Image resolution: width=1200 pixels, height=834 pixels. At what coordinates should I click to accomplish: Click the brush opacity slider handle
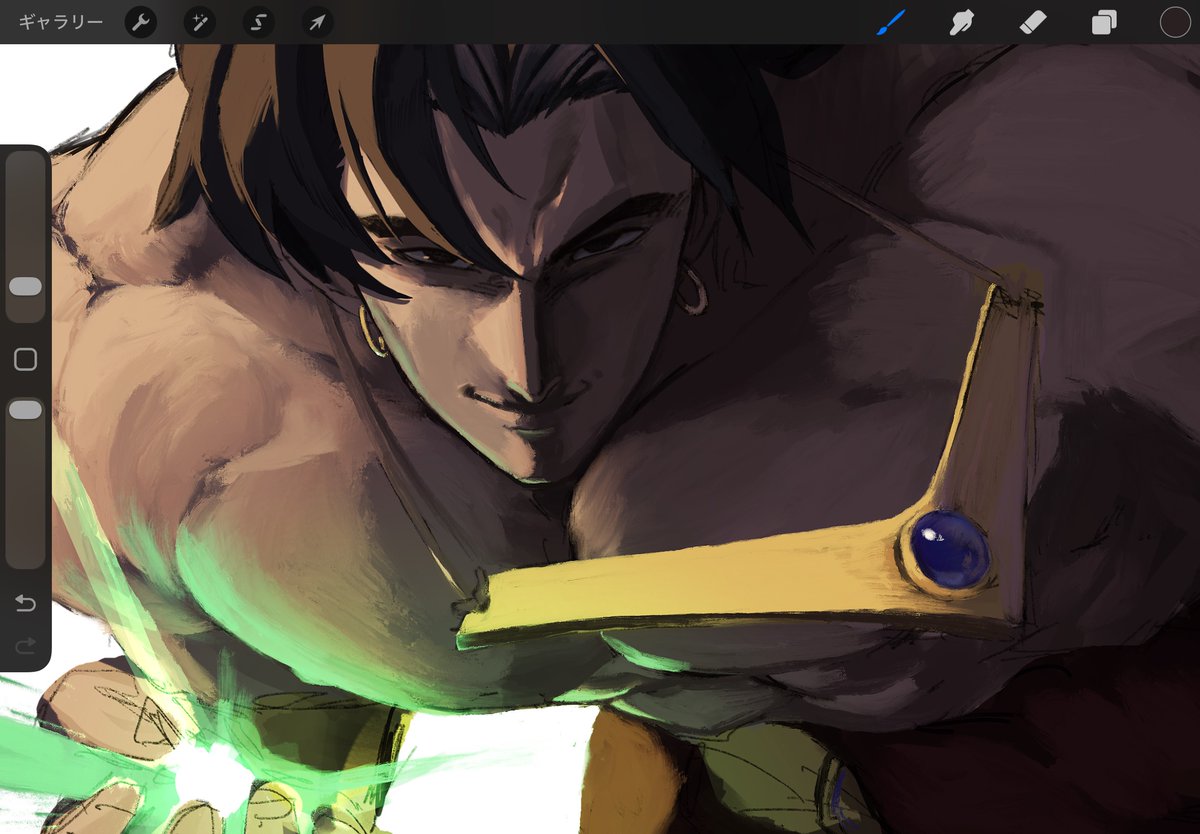(25, 410)
